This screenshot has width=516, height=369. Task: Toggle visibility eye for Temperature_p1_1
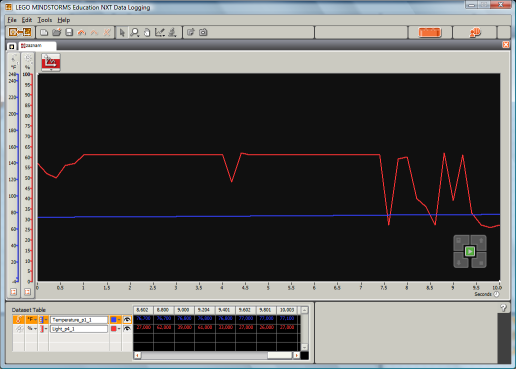click(127, 320)
